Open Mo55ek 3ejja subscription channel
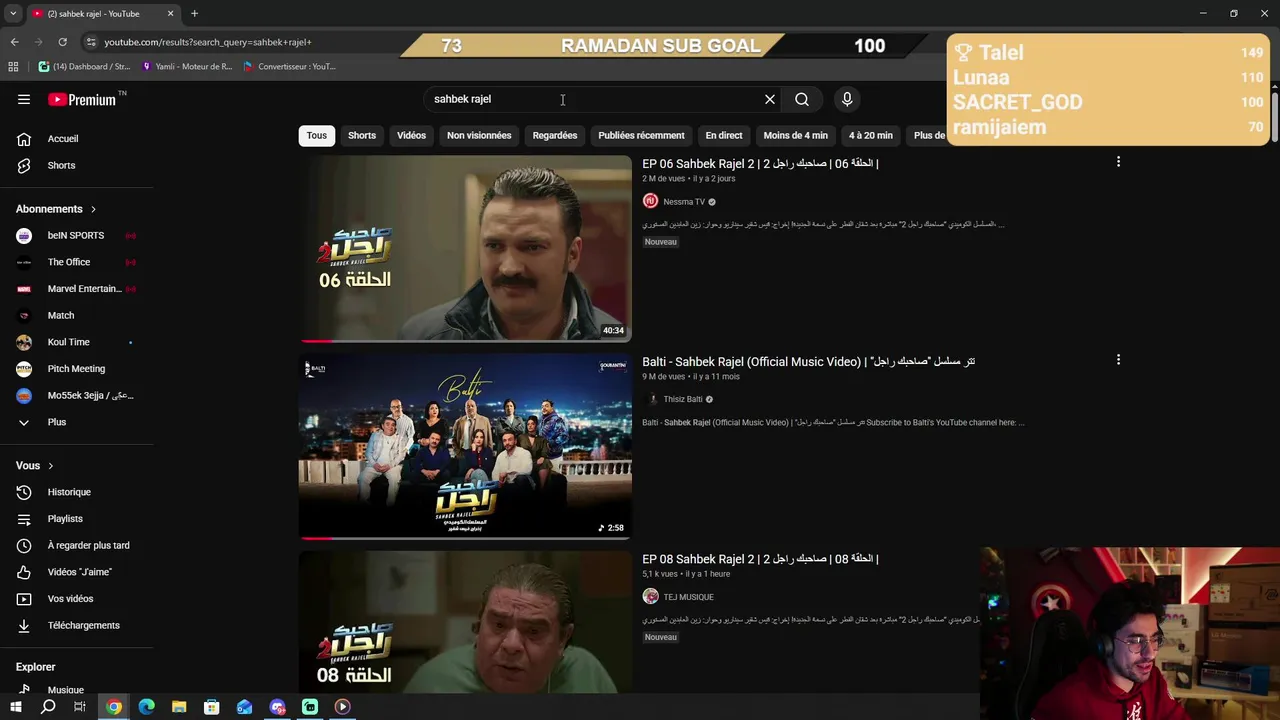 click(76, 395)
